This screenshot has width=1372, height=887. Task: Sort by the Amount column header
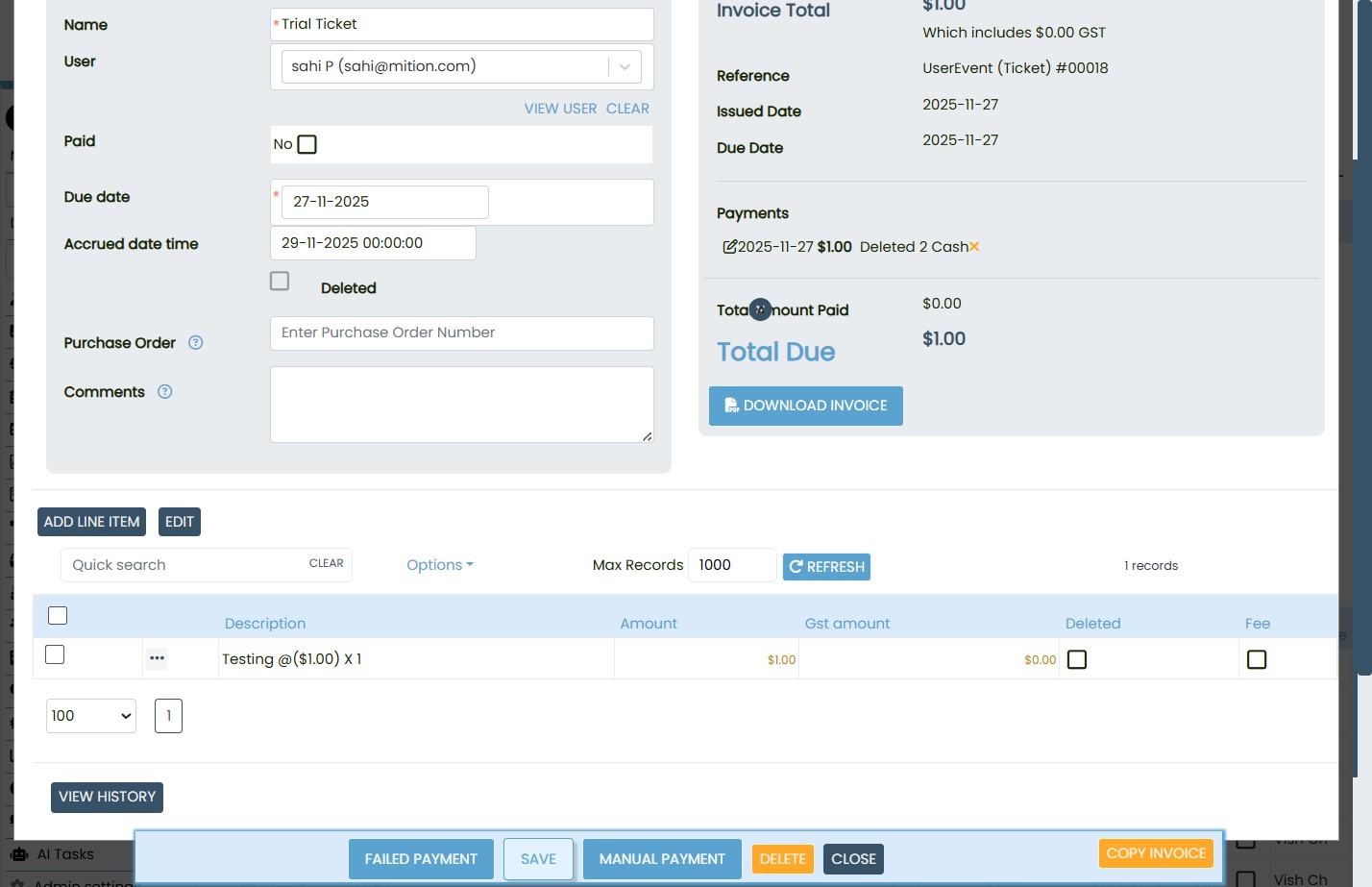pos(648,624)
